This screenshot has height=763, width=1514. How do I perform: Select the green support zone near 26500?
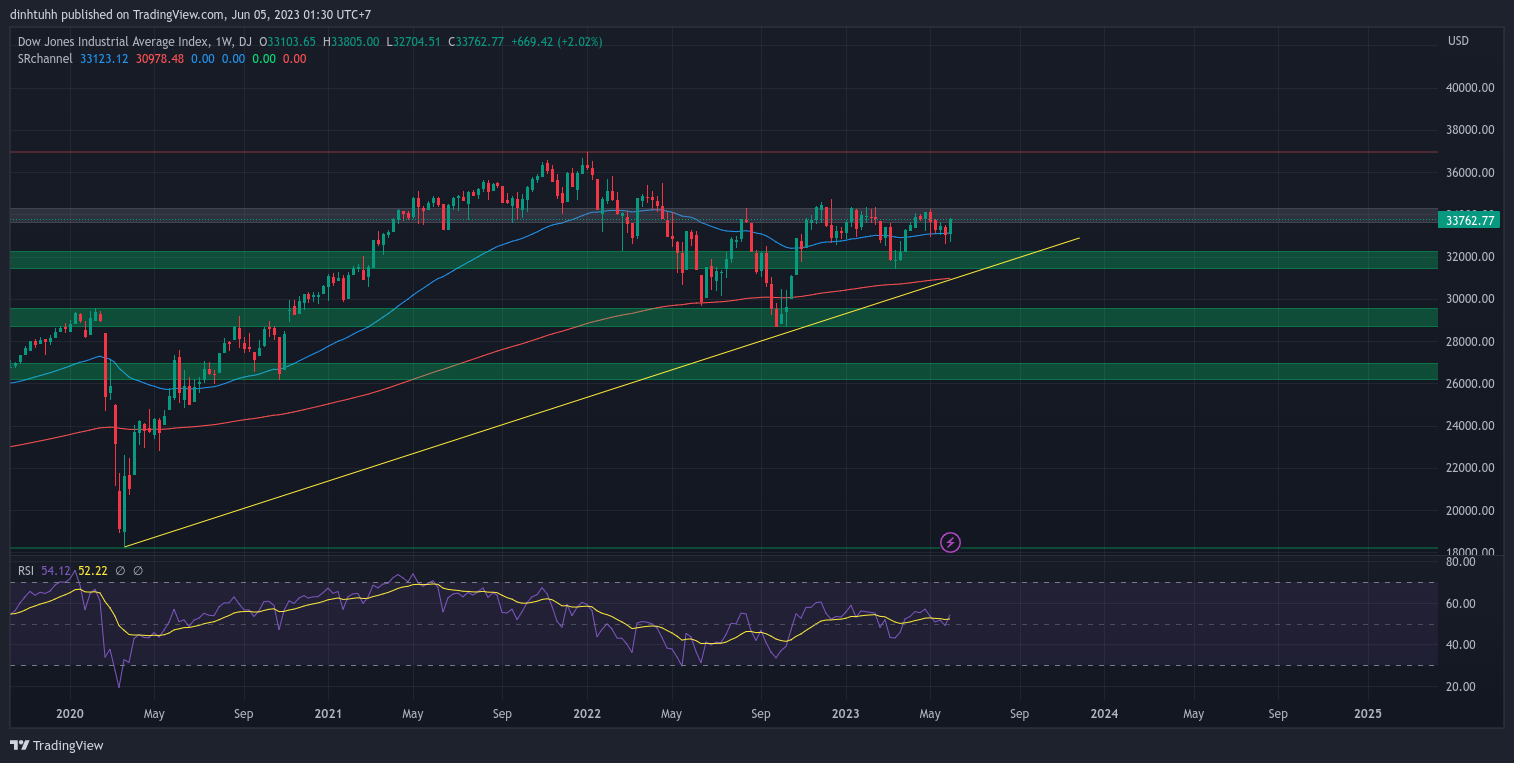(x=723, y=371)
